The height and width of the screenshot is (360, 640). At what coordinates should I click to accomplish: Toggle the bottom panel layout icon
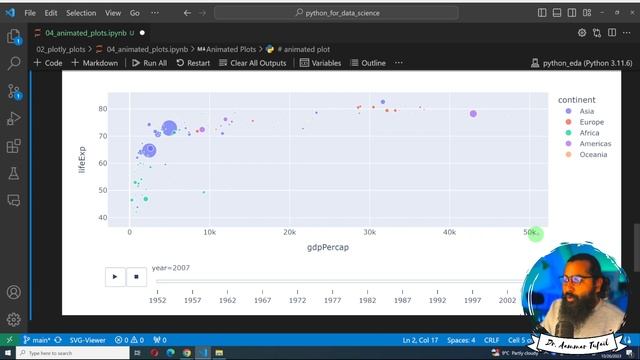(x=557, y=13)
